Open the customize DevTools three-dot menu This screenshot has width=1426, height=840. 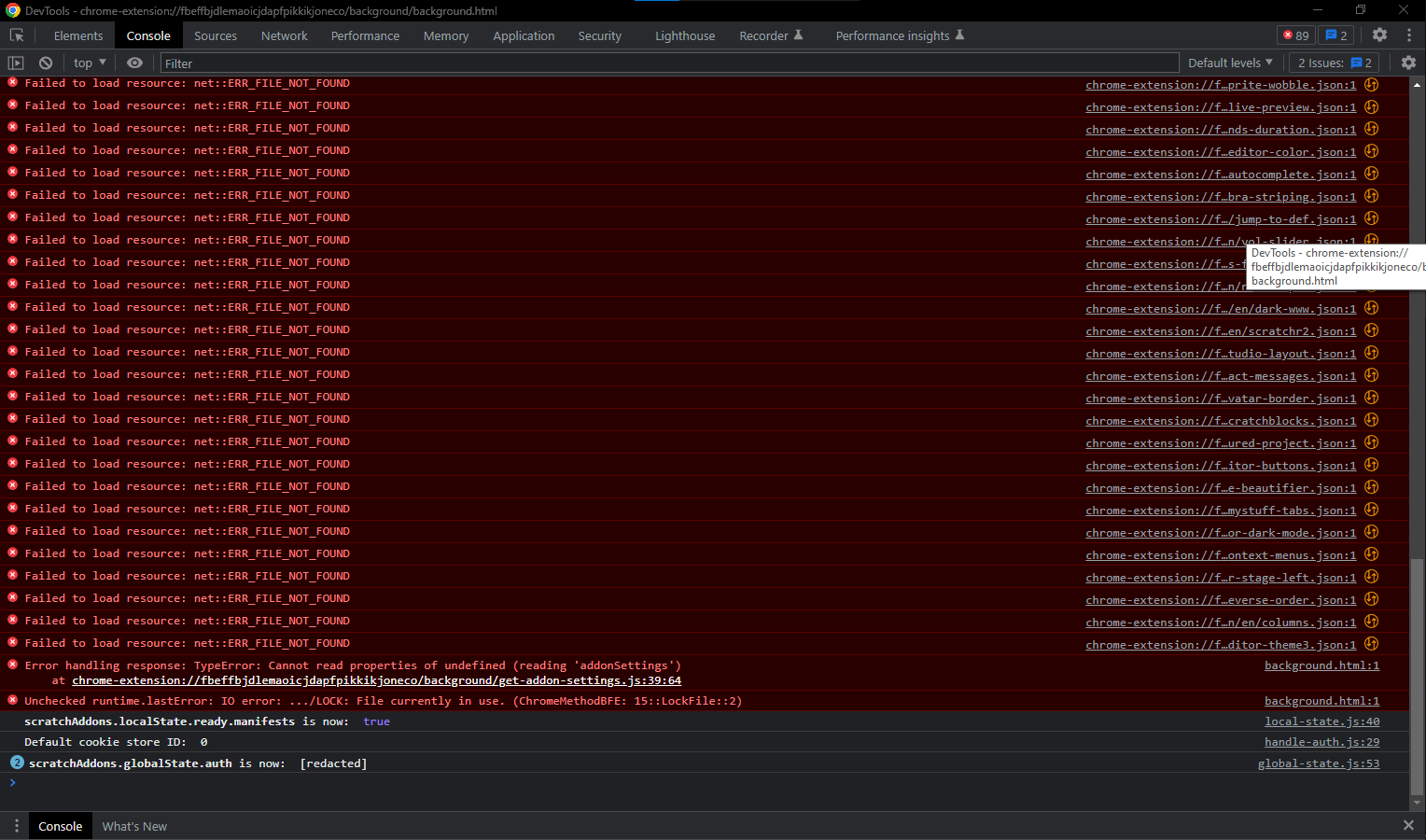[x=1409, y=35]
